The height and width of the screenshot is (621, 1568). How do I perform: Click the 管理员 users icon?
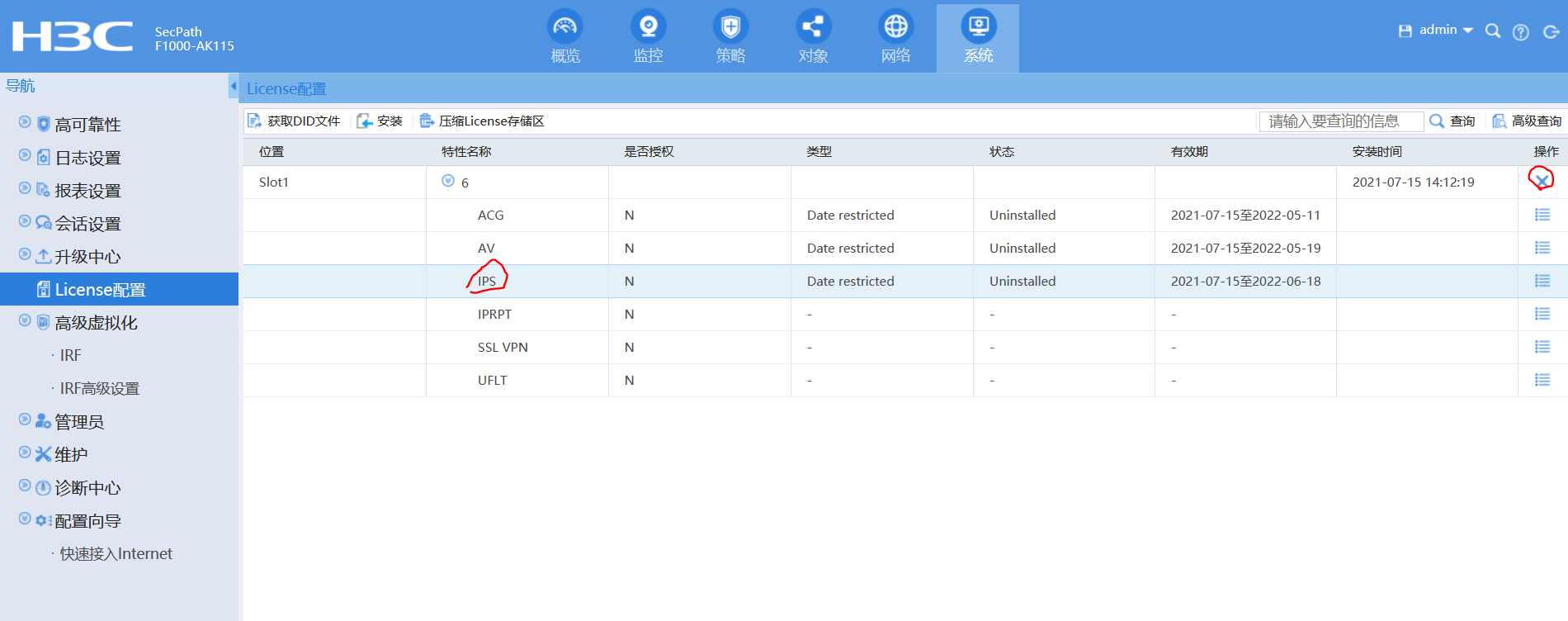click(x=44, y=422)
